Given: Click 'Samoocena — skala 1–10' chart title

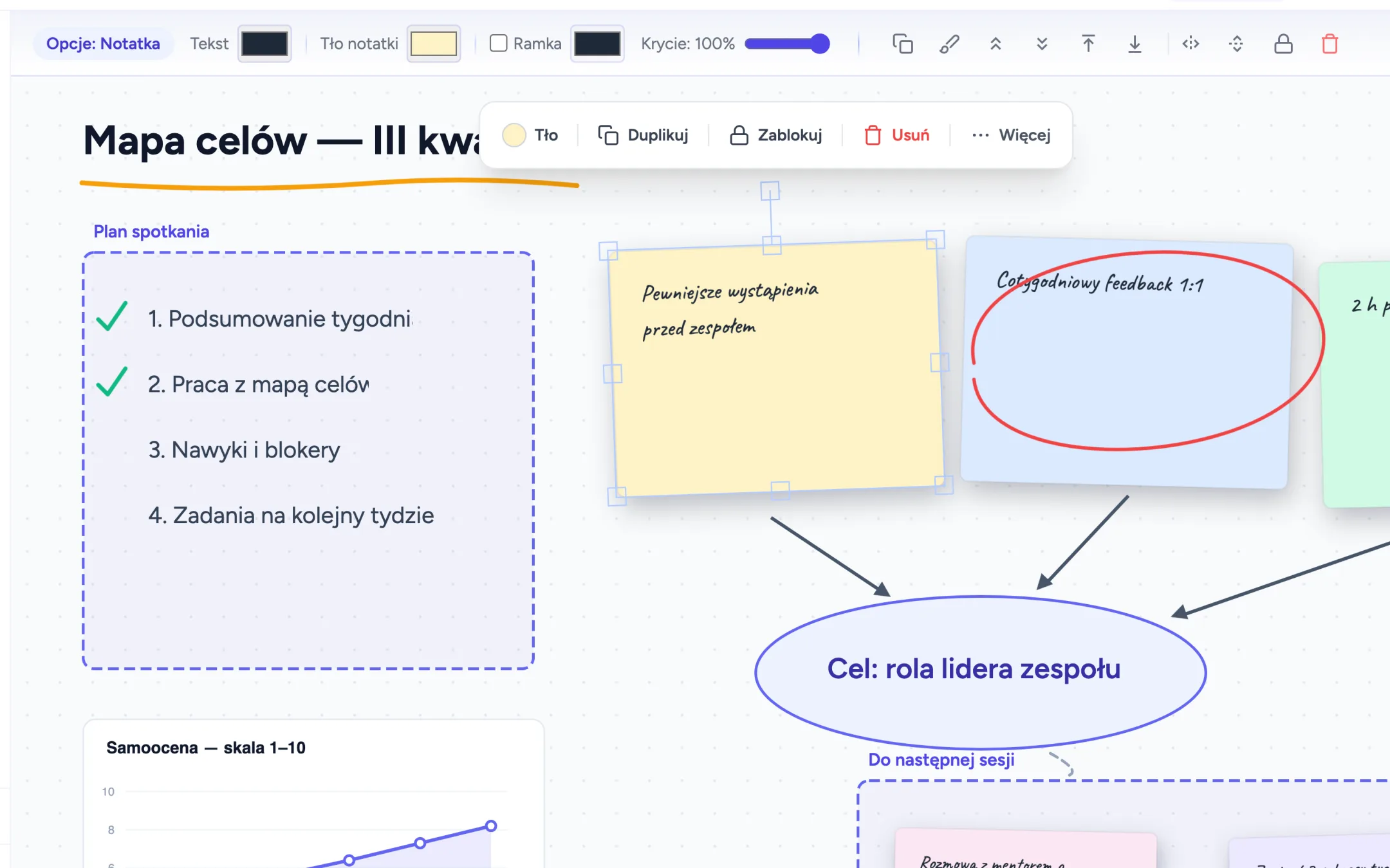Looking at the screenshot, I should coord(206,748).
